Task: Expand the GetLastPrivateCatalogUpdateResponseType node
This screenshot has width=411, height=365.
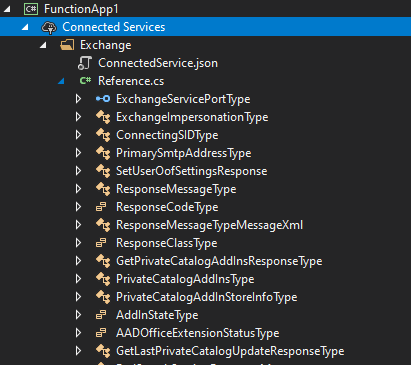Action: click(78, 351)
